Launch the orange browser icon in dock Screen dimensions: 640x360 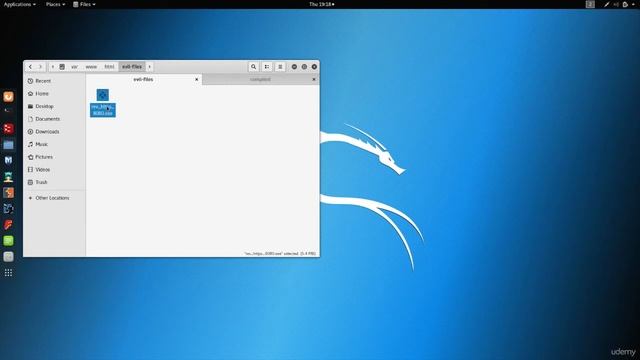click(8, 97)
